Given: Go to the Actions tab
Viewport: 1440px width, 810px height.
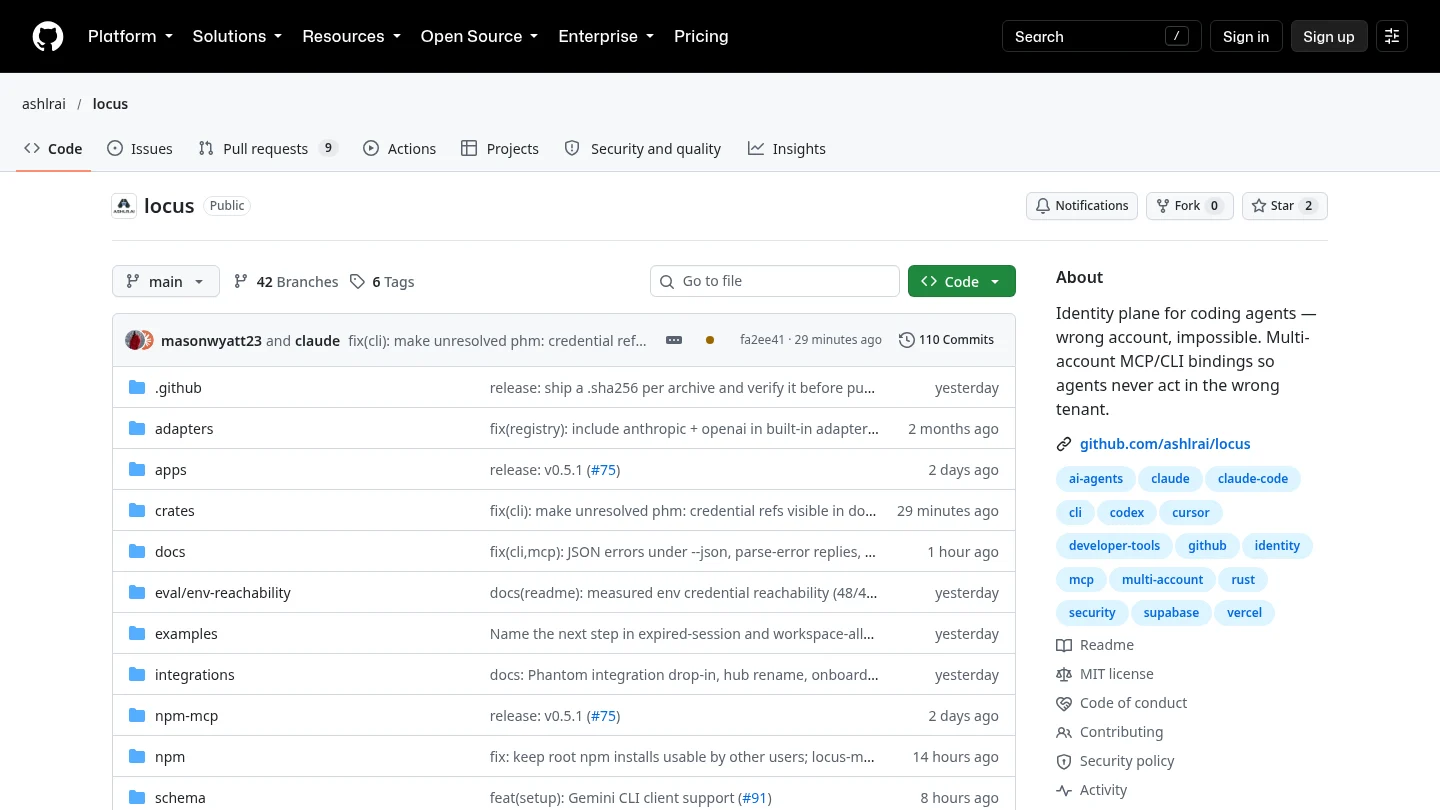Looking at the screenshot, I should tap(400, 148).
